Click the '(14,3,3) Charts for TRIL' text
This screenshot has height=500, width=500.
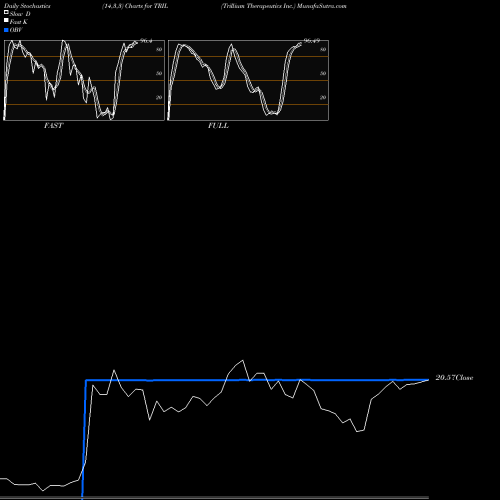click(x=135, y=6)
